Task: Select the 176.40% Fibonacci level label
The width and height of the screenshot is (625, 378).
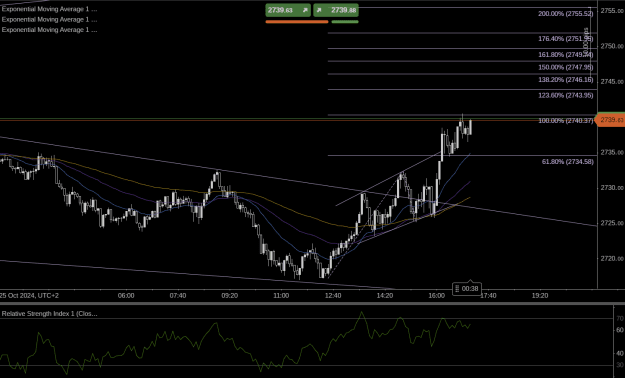Action: 565,39
